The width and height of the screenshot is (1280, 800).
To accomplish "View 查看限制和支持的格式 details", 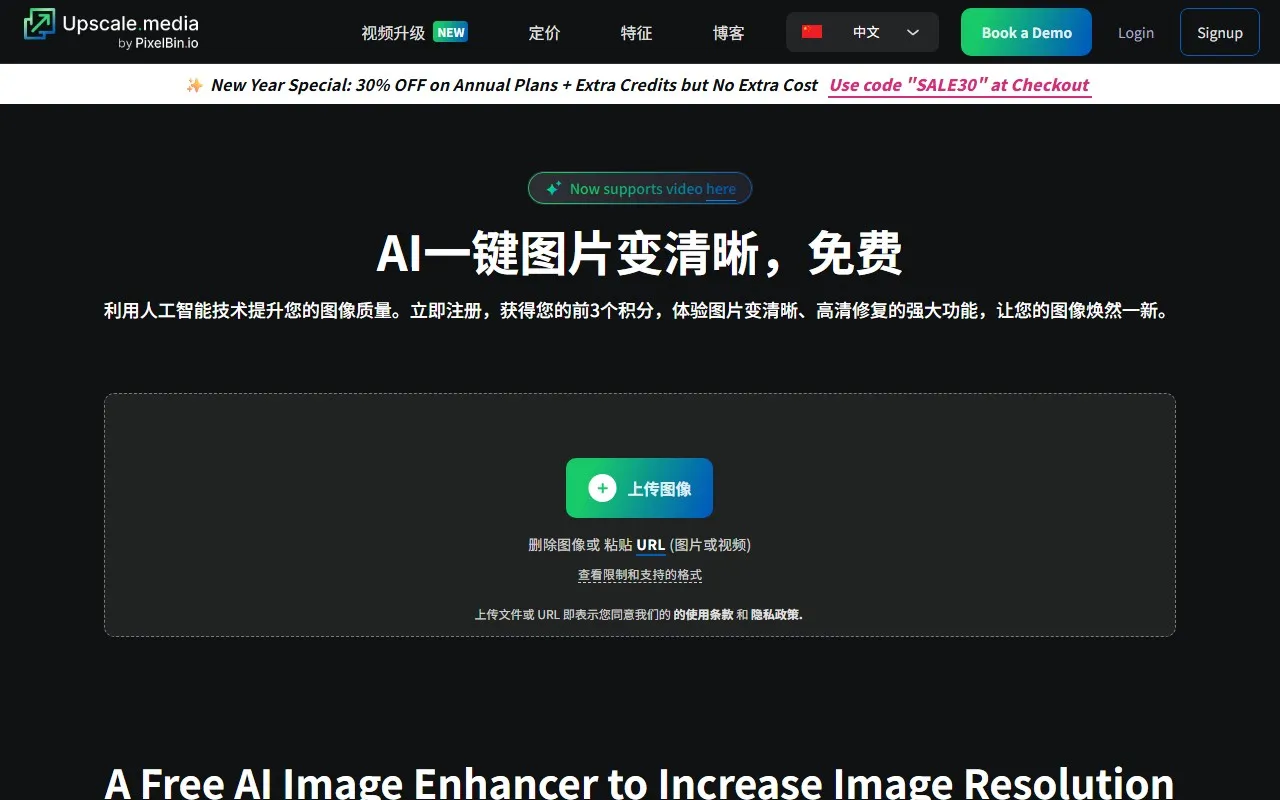I will pos(640,575).
